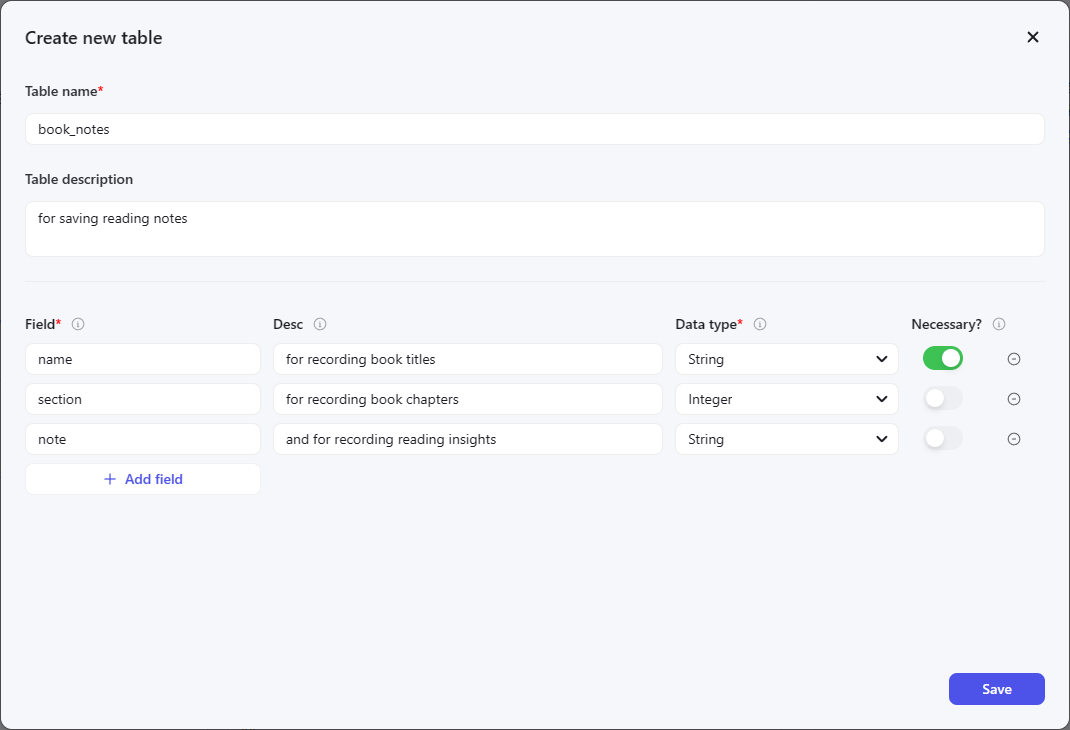Remove the note field row
Image resolution: width=1070 pixels, height=730 pixels.
[1013, 439]
